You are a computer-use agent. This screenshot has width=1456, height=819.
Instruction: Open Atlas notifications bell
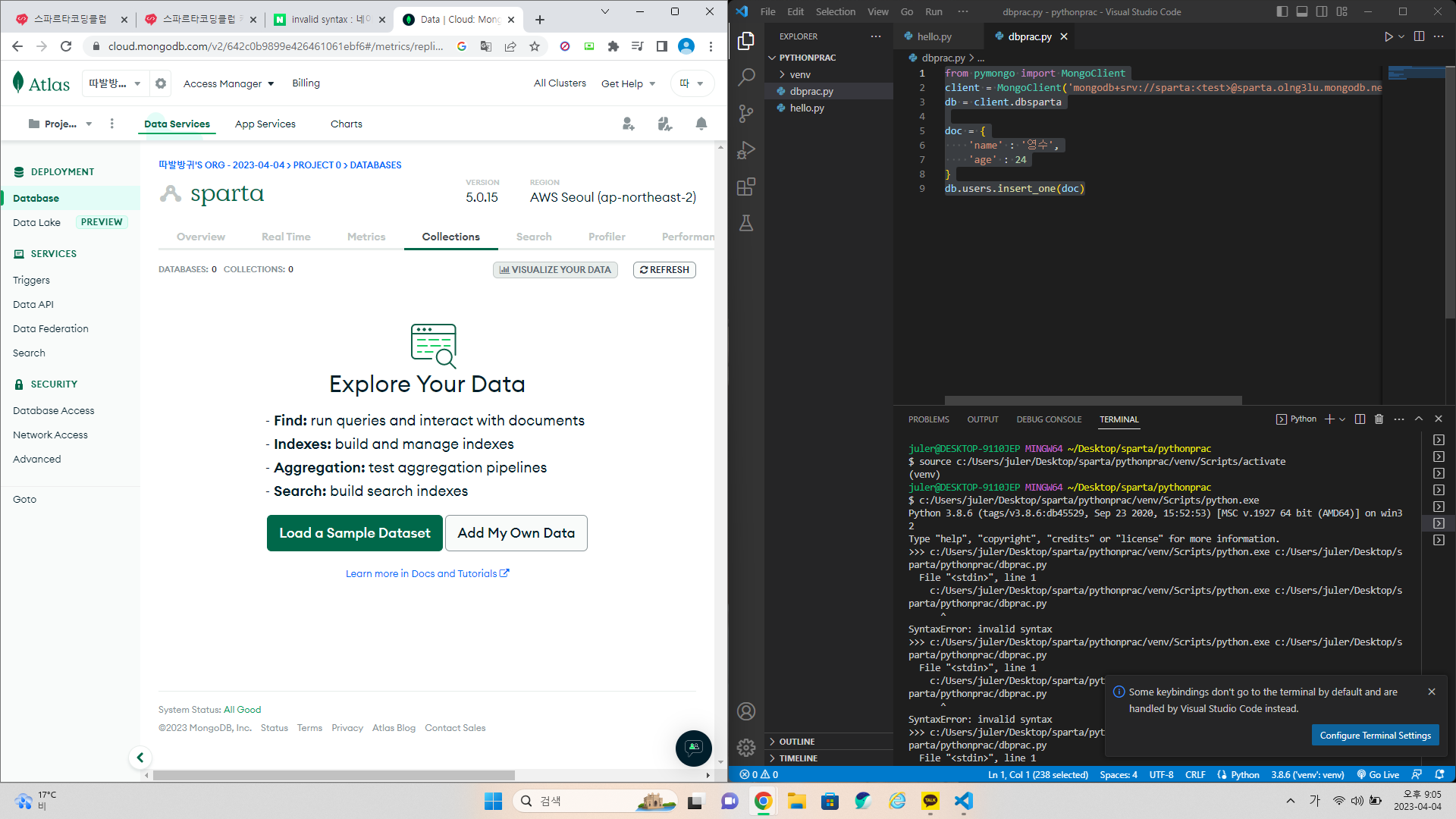(701, 124)
